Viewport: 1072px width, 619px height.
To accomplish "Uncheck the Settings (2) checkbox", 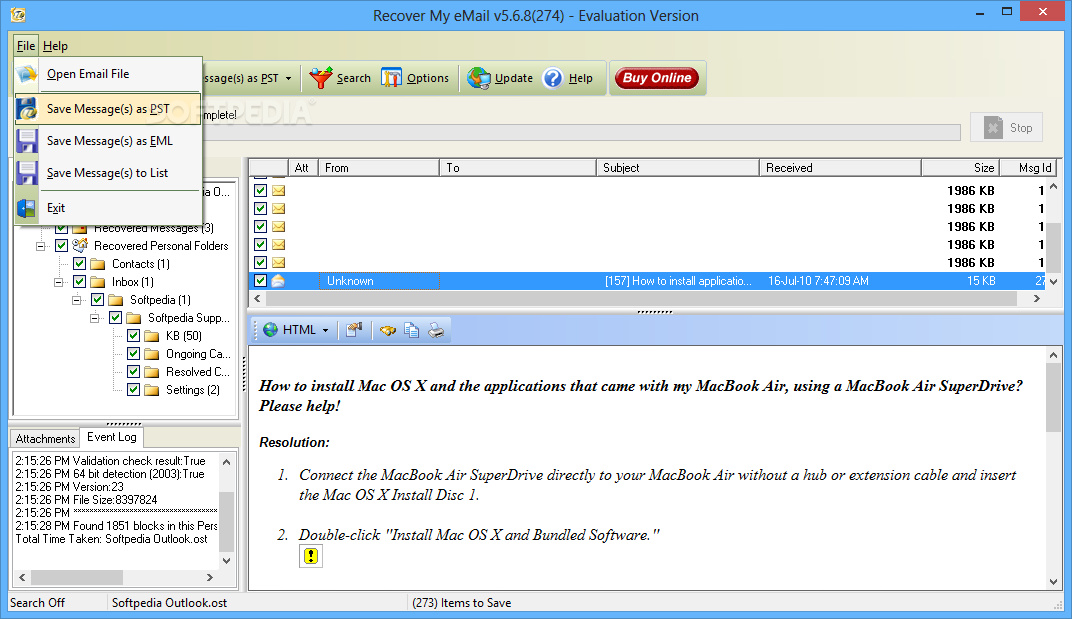I will [133, 390].
